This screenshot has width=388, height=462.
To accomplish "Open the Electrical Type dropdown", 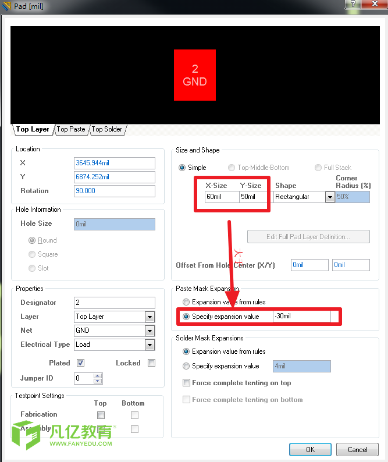I will 150,345.
